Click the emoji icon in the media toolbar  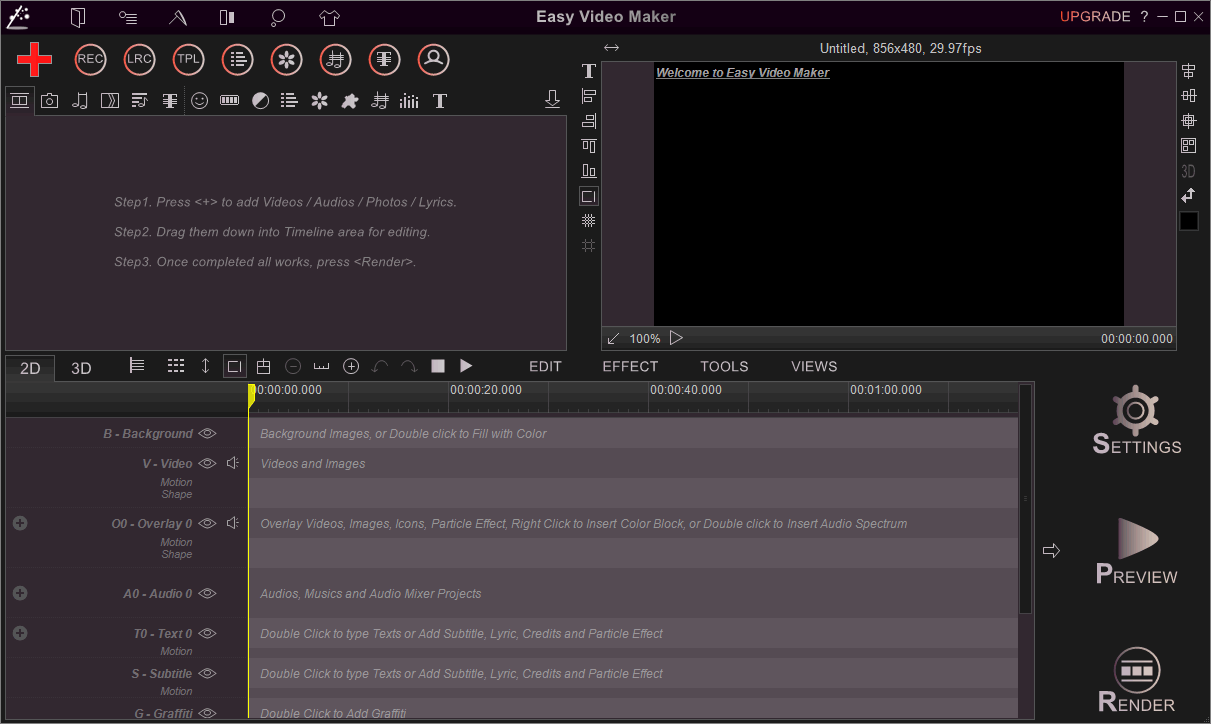coord(199,100)
